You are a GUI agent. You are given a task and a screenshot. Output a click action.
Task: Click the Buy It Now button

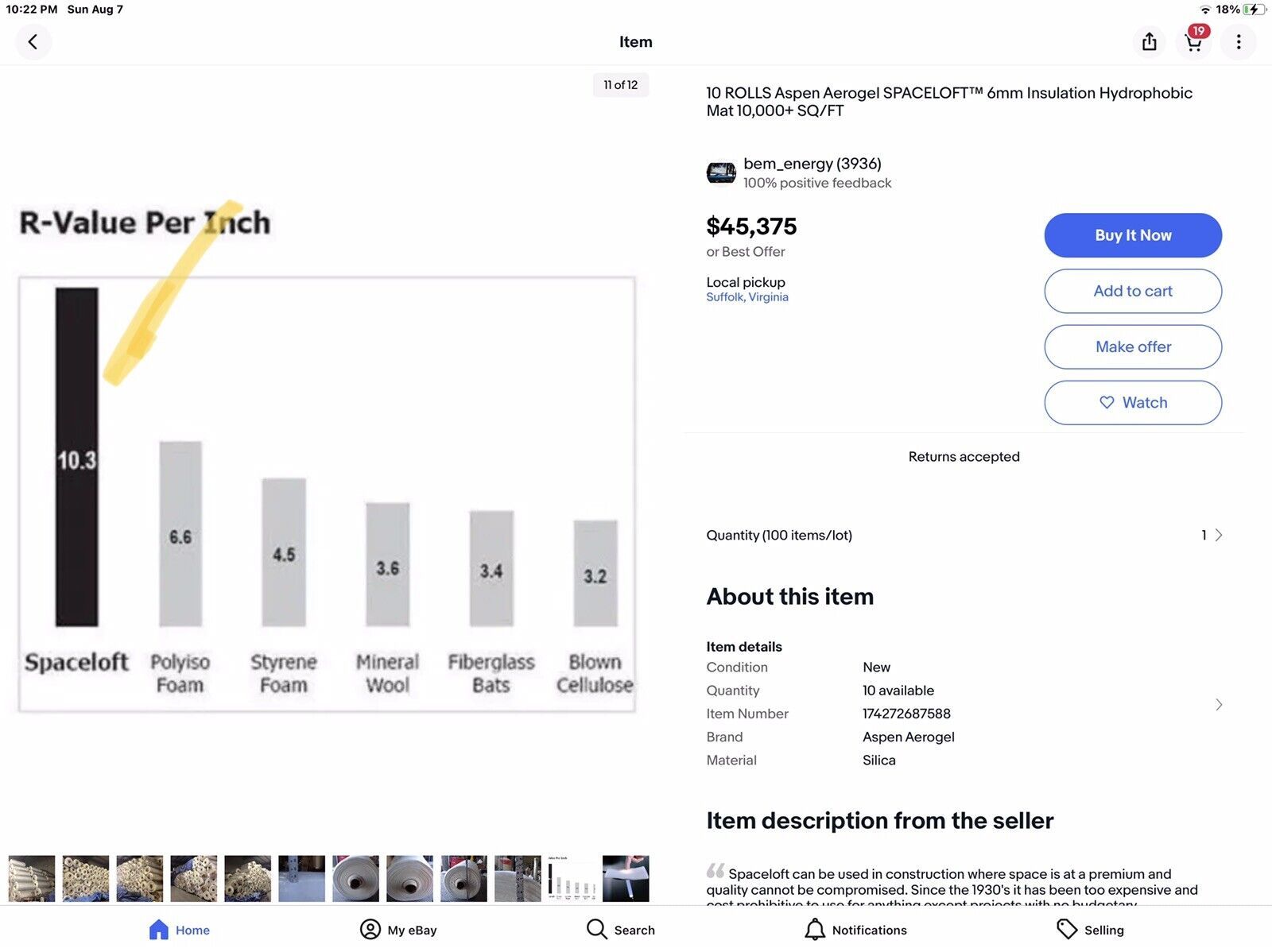tap(1133, 235)
